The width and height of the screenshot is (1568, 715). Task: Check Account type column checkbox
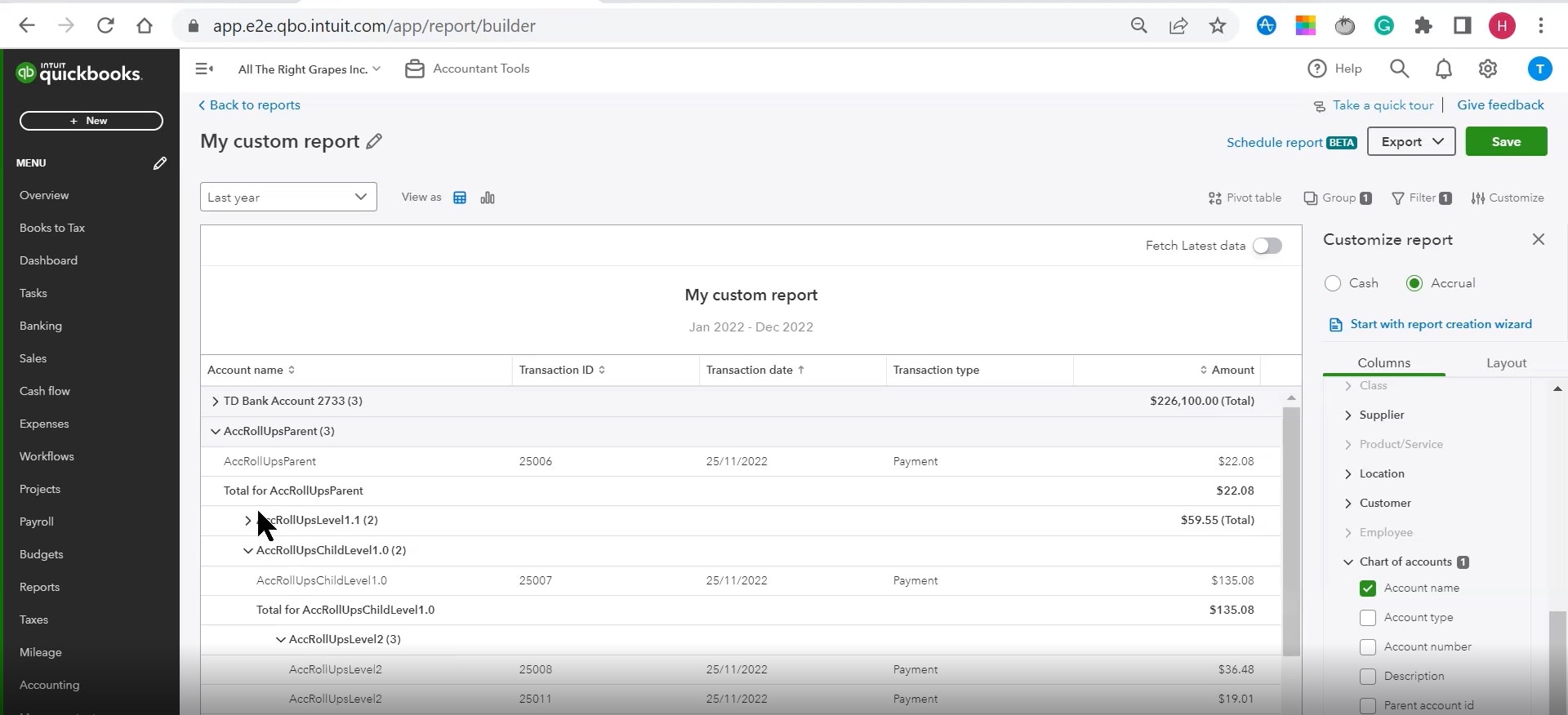coord(1368,618)
